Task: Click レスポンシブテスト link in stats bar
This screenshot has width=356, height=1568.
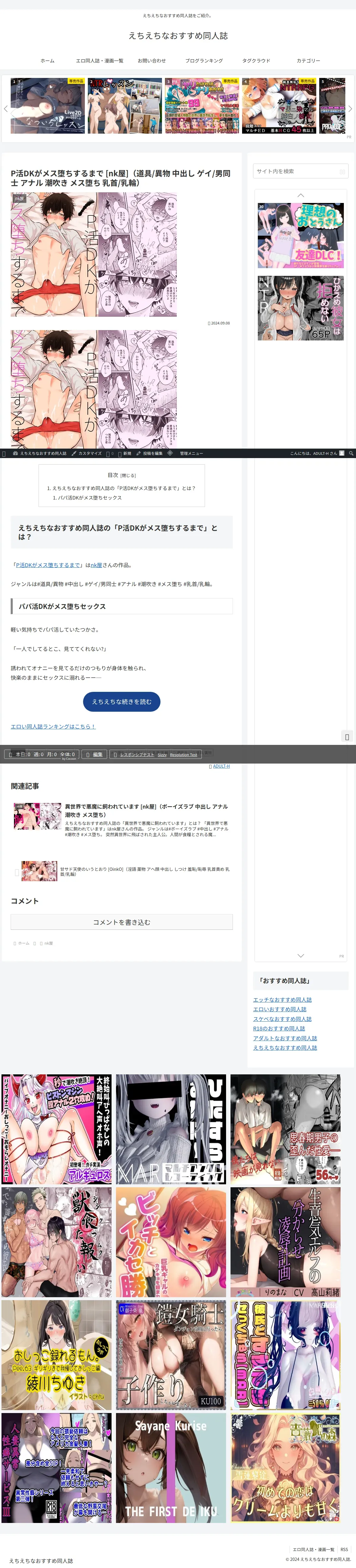Action: click(x=137, y=755)
